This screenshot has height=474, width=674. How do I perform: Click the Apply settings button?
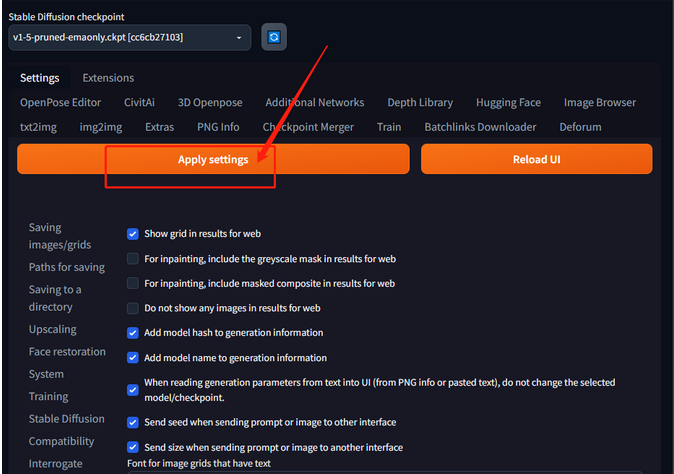coord(213,159)
